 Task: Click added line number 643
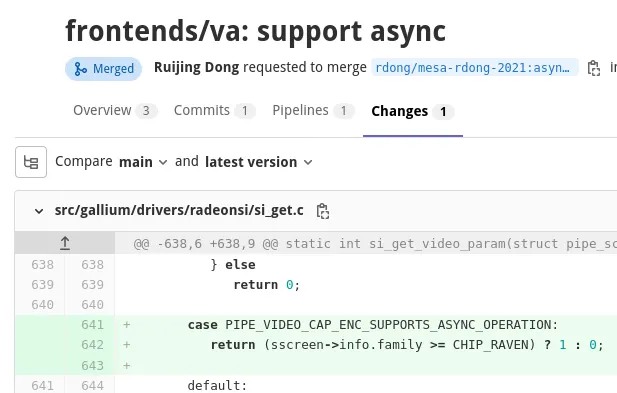92,365
